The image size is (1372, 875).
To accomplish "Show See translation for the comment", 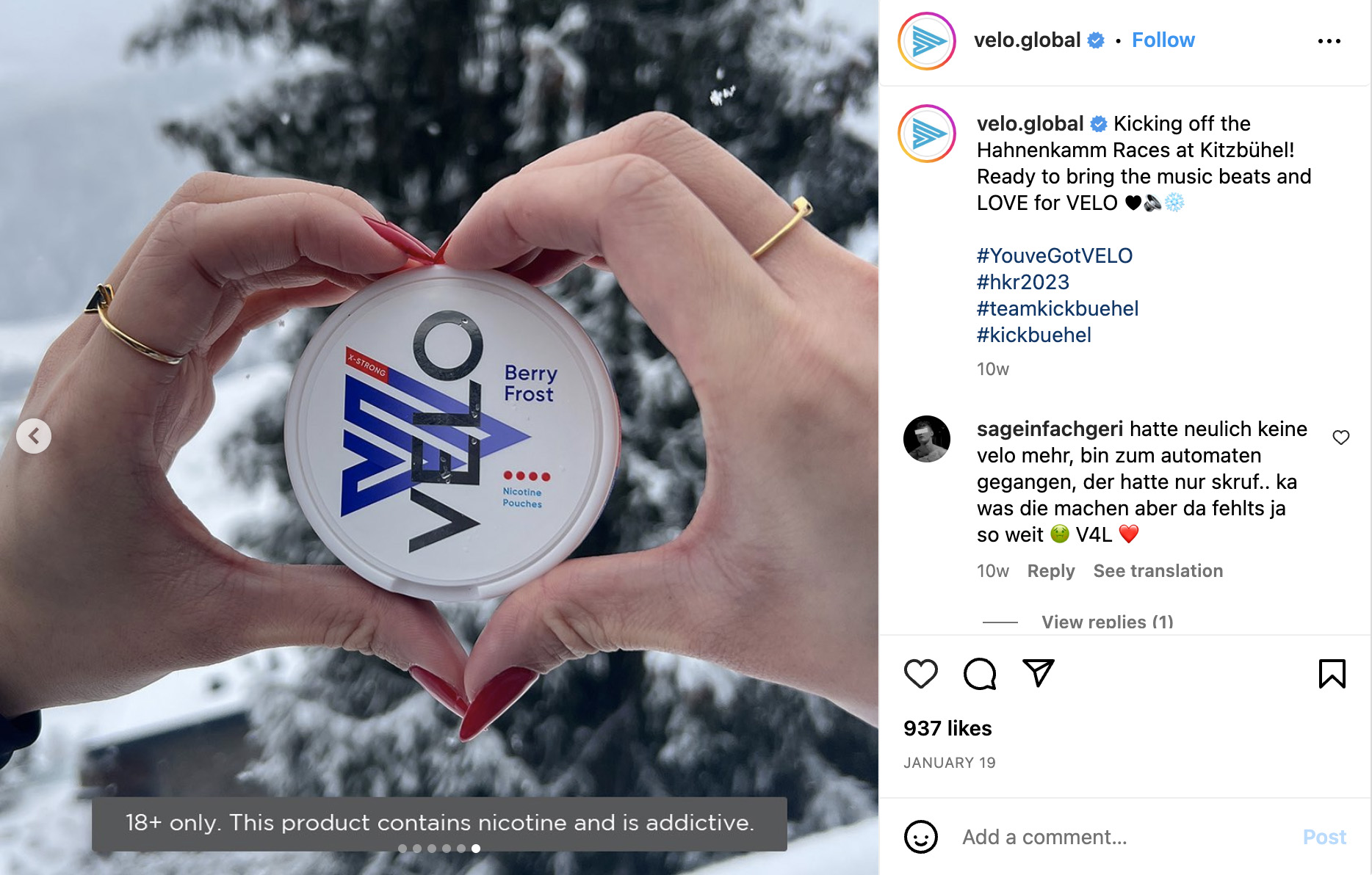I will point(1158,570).
